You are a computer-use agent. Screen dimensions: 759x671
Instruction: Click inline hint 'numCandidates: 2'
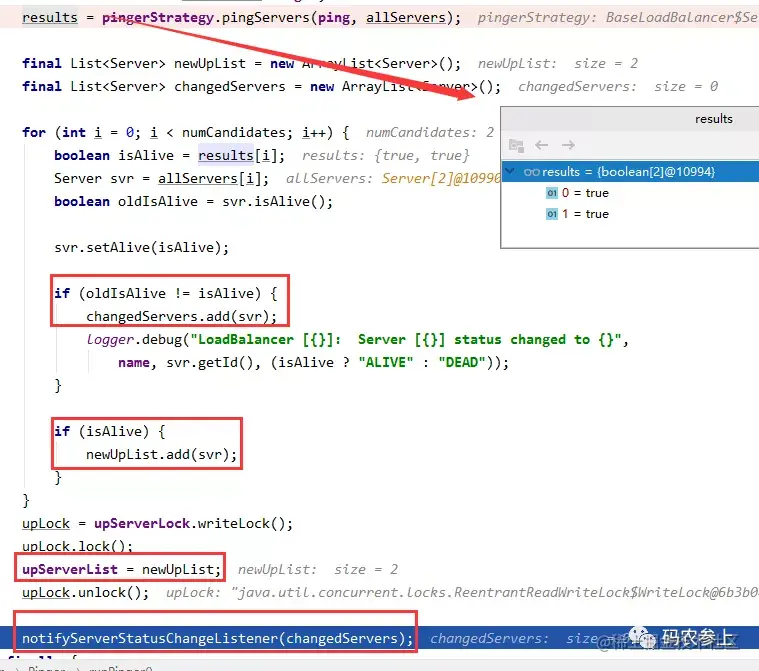pos(430,133)
